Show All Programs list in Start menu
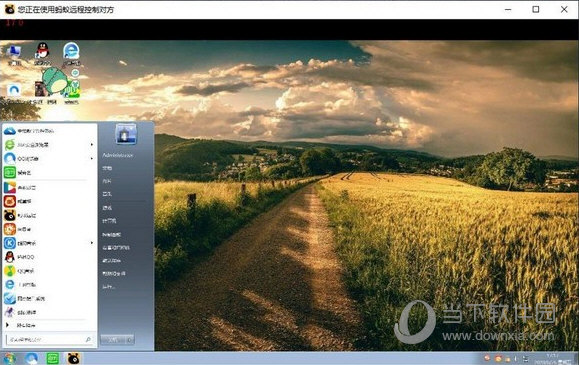Screen dimensions: 579x365 tap(26, 325)
